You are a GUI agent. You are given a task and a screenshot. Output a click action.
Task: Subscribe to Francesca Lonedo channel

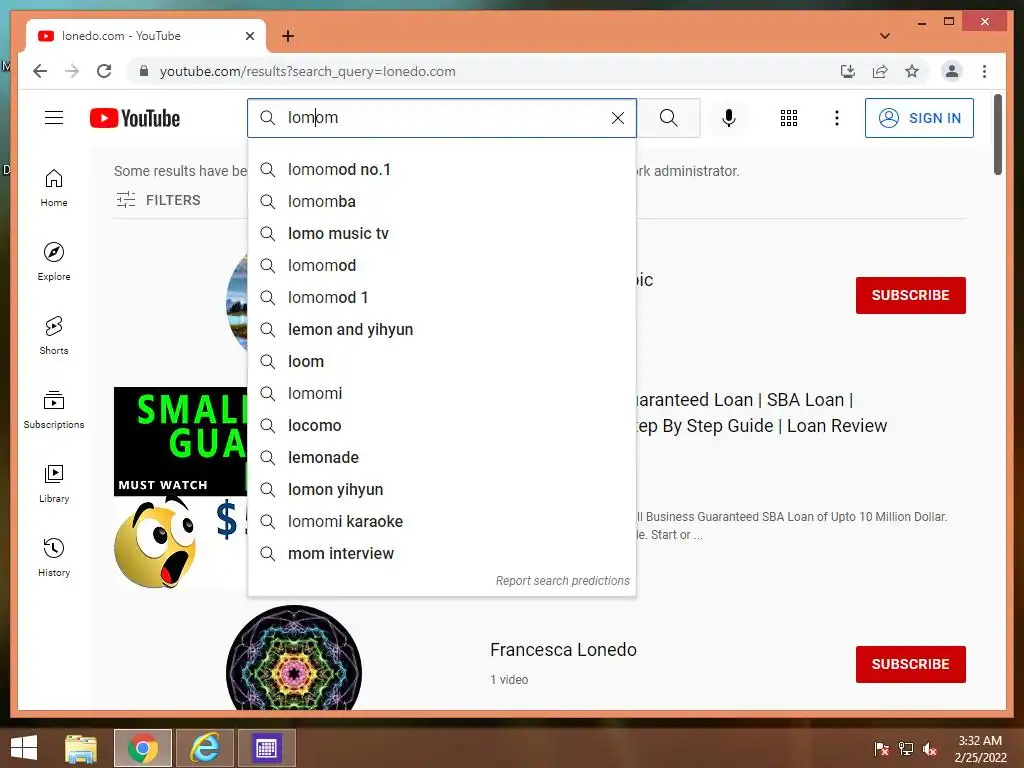pyautogui.click(x=910, y=664)
